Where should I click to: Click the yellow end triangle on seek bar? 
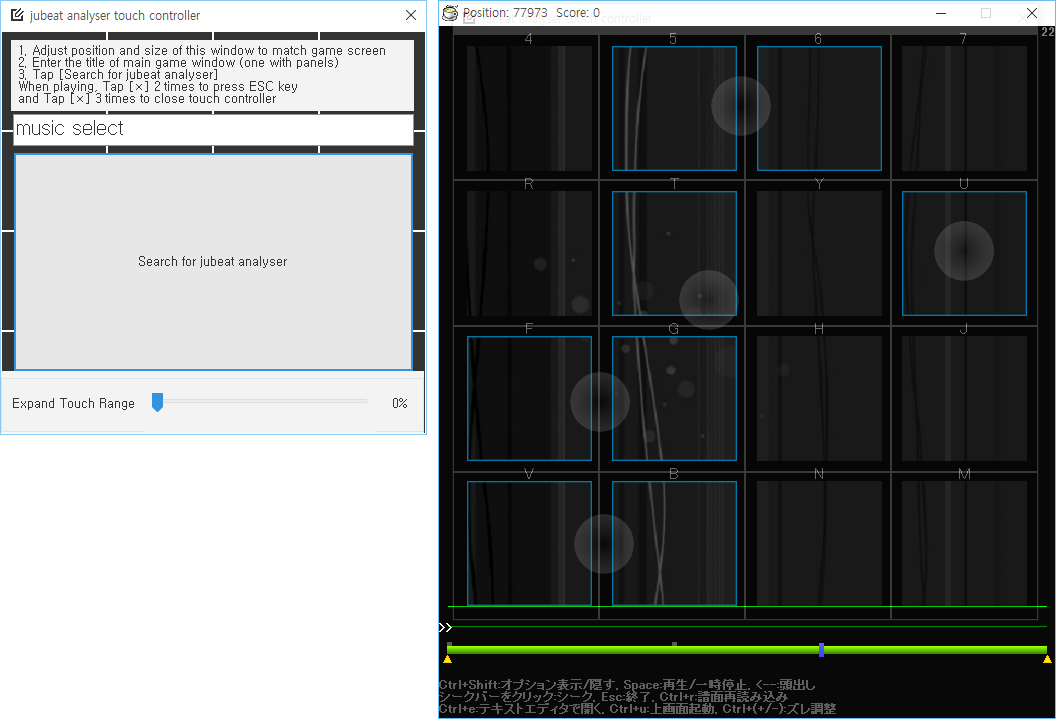click(x=1047, y=659)
